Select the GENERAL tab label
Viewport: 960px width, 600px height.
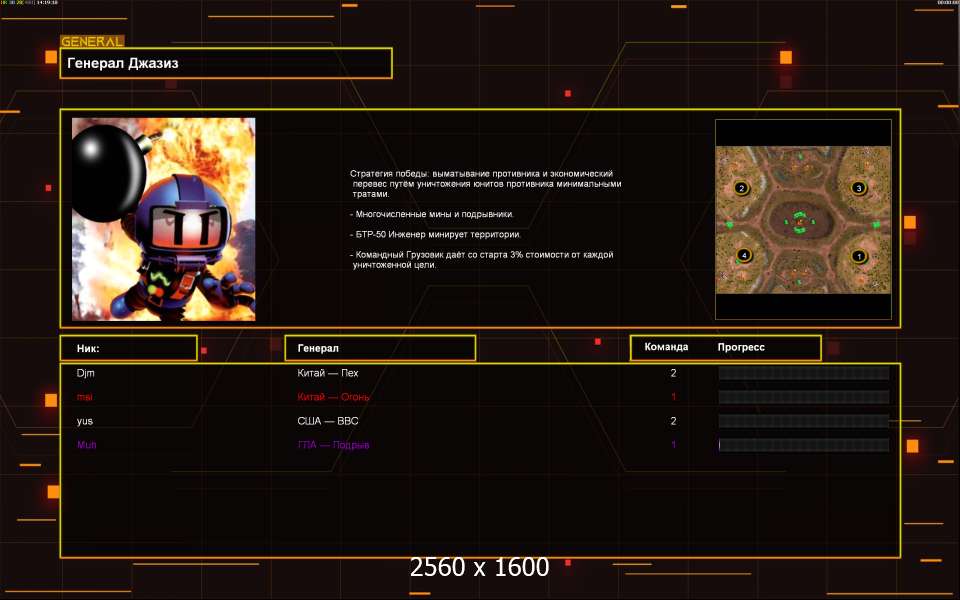92,42
